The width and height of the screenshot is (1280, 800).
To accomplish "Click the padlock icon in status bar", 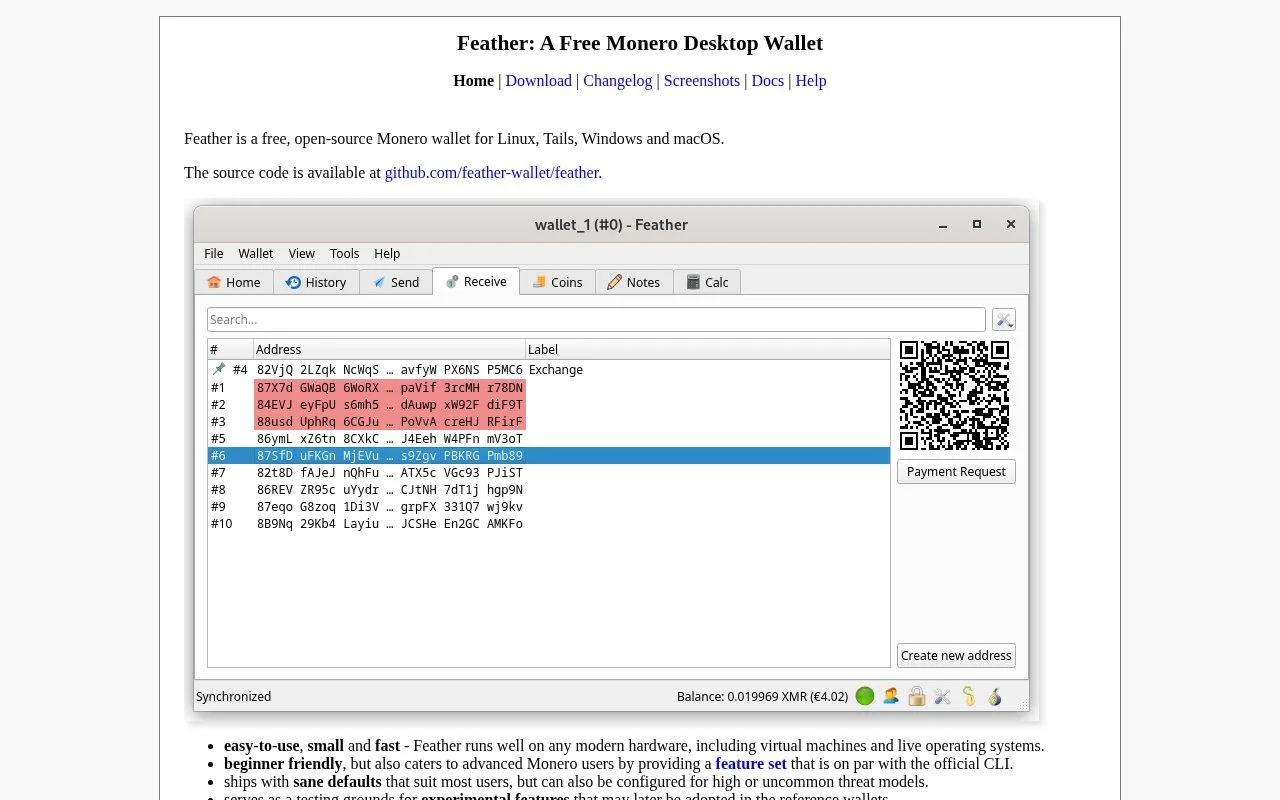I will (x=917, y=696).
